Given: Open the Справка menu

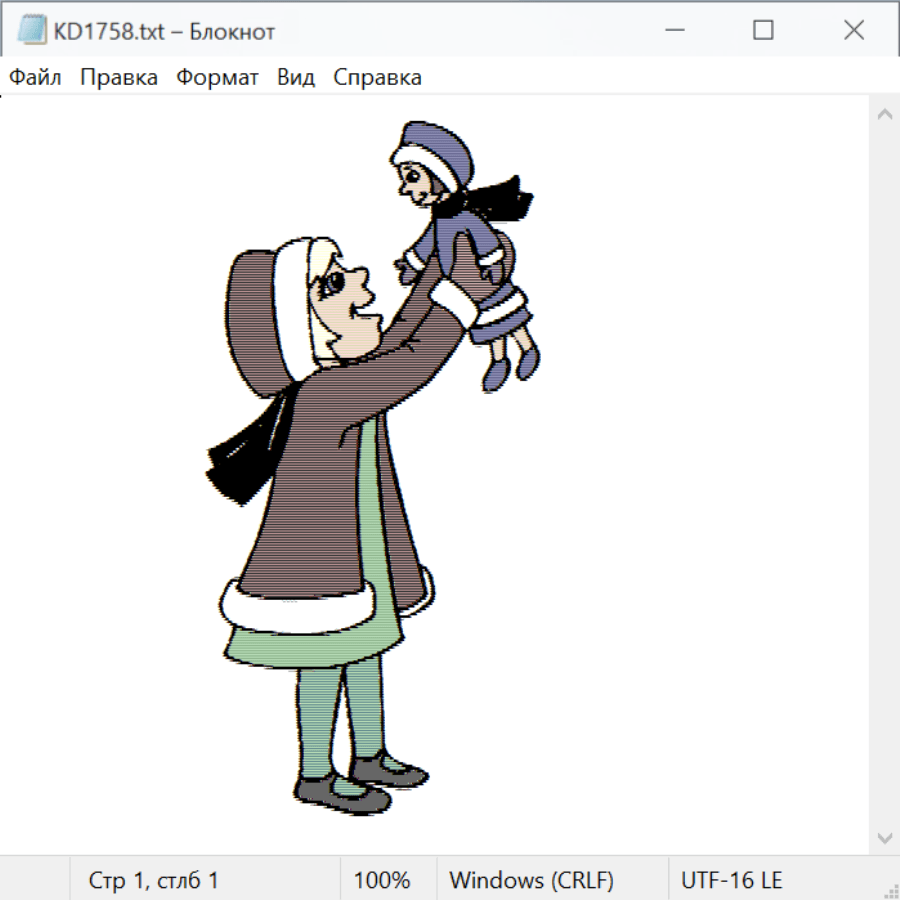Looking at the screenshot, I should click(377, 78).
